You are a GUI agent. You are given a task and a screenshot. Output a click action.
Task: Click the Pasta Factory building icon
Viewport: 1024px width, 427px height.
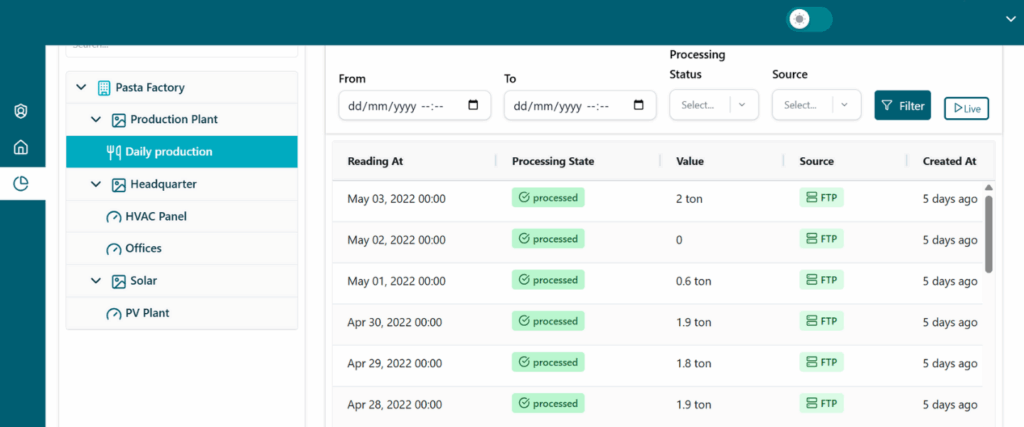104,88
